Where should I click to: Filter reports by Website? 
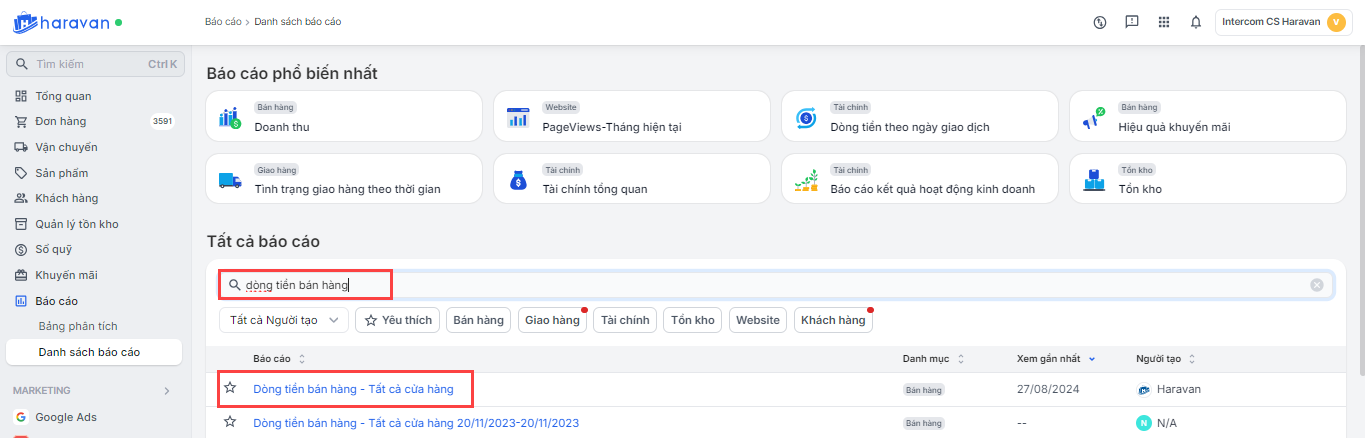click(758, 320)
